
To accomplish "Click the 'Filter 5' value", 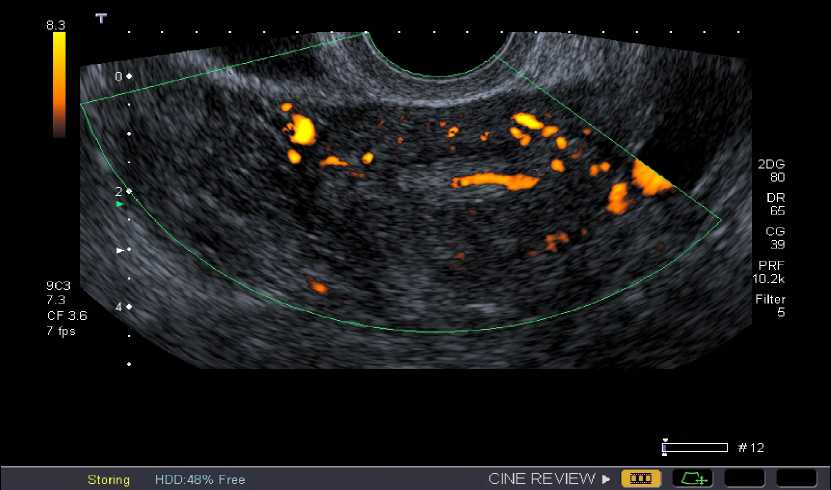I will coord(770,306).
